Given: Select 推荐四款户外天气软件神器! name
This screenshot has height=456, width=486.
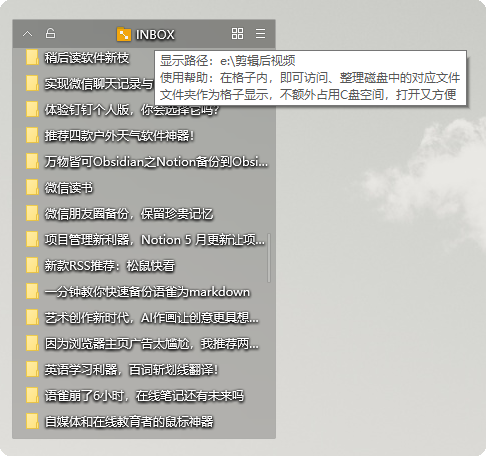Looking at the screenshot, I should point(119,136).
